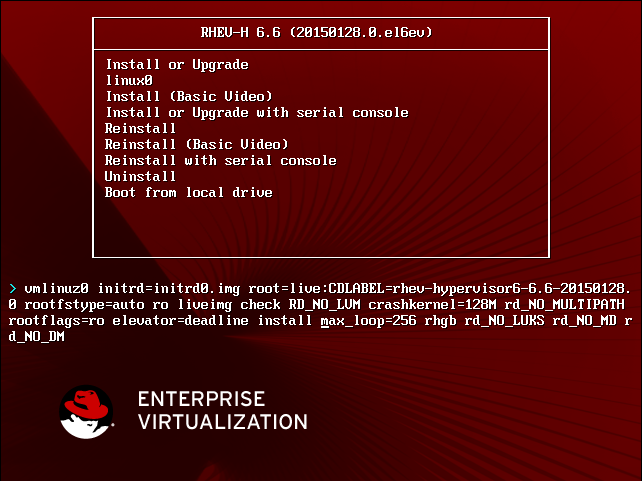Screen dimensions: 642x481
Task: Choose the linux0 boot entry
Action: point(129,80)
